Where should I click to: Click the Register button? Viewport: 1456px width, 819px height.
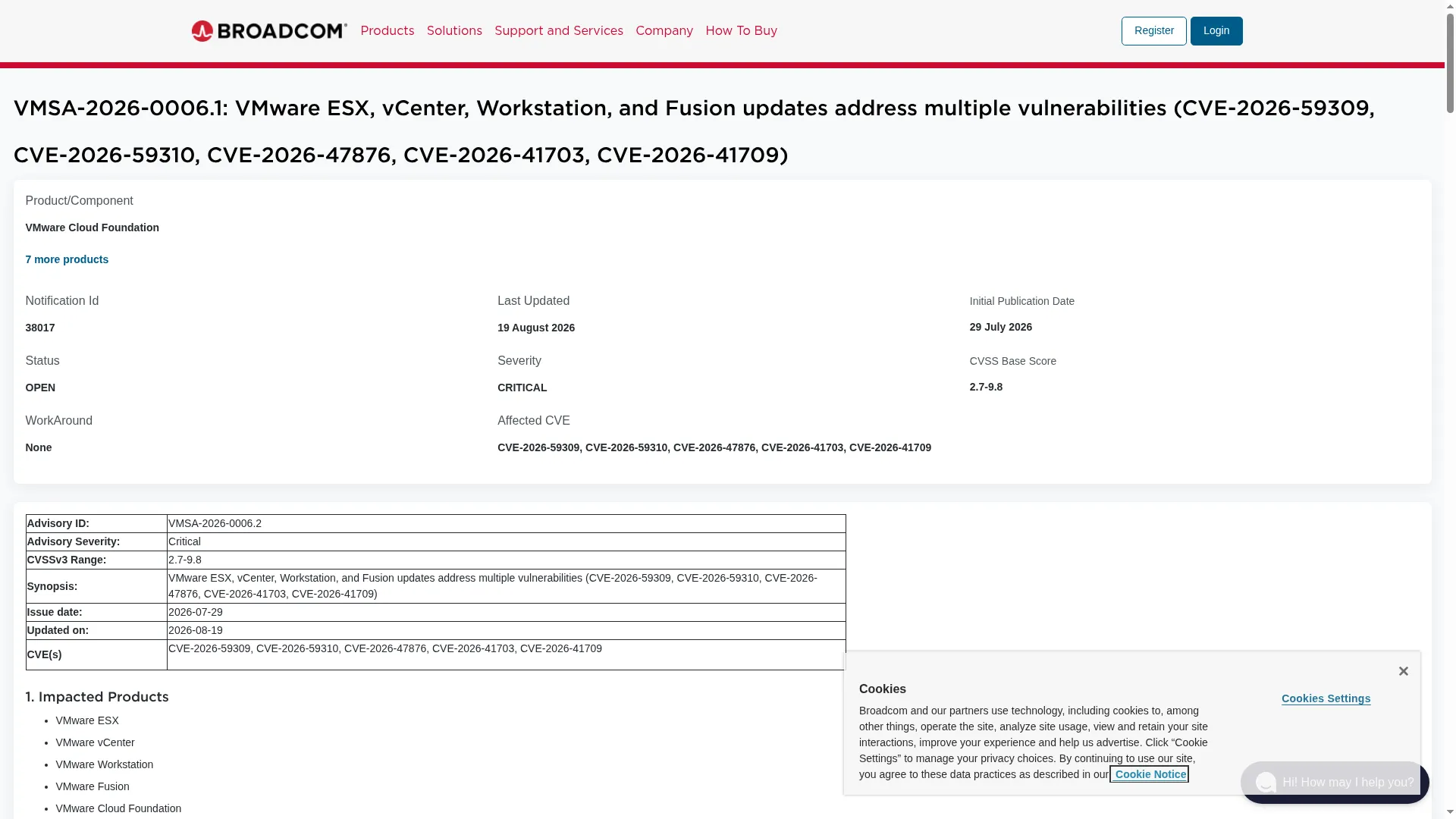1153,31
